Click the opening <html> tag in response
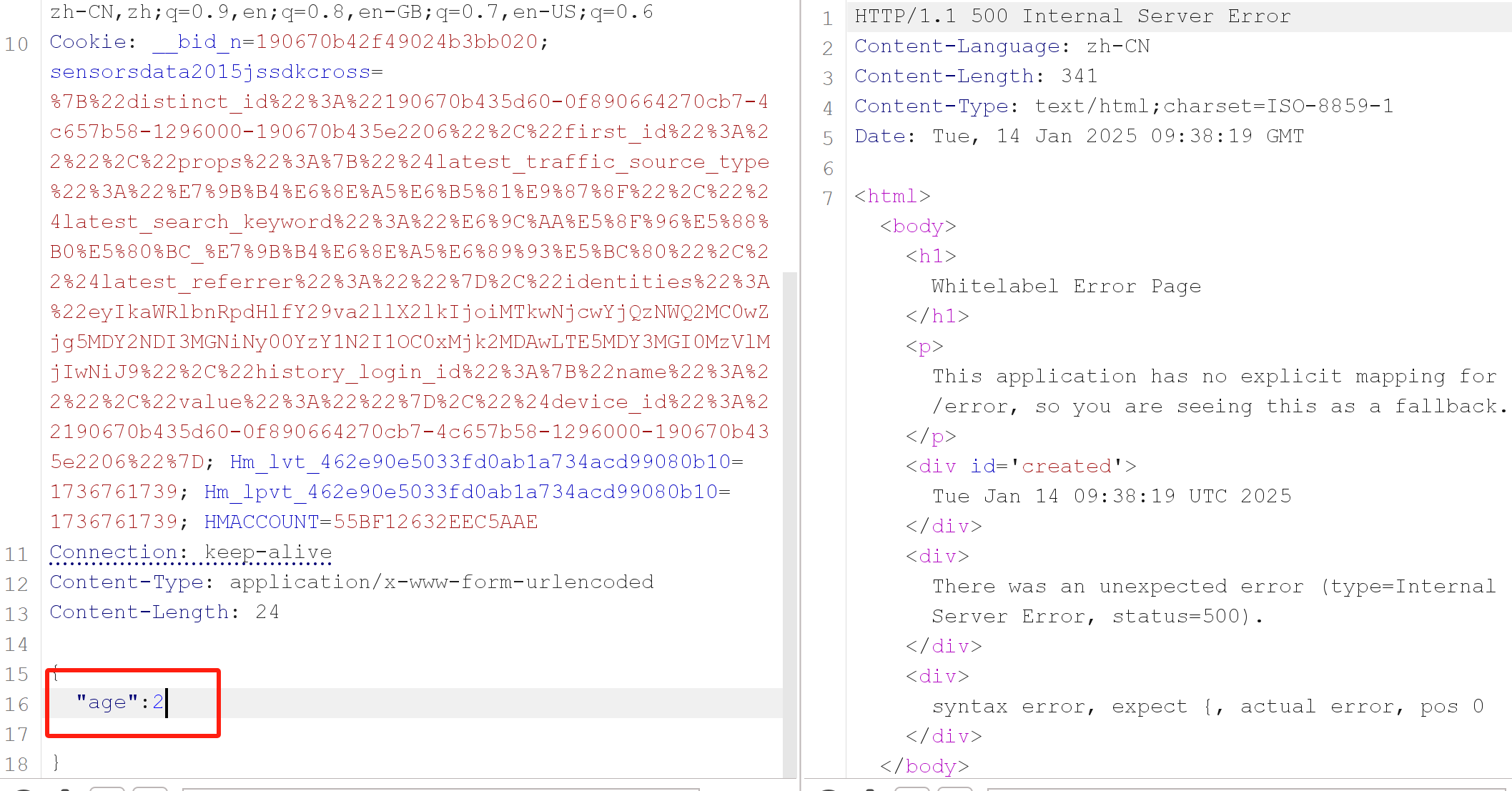The height and width of the screenshot is (791, 1512). pos(892,196)
